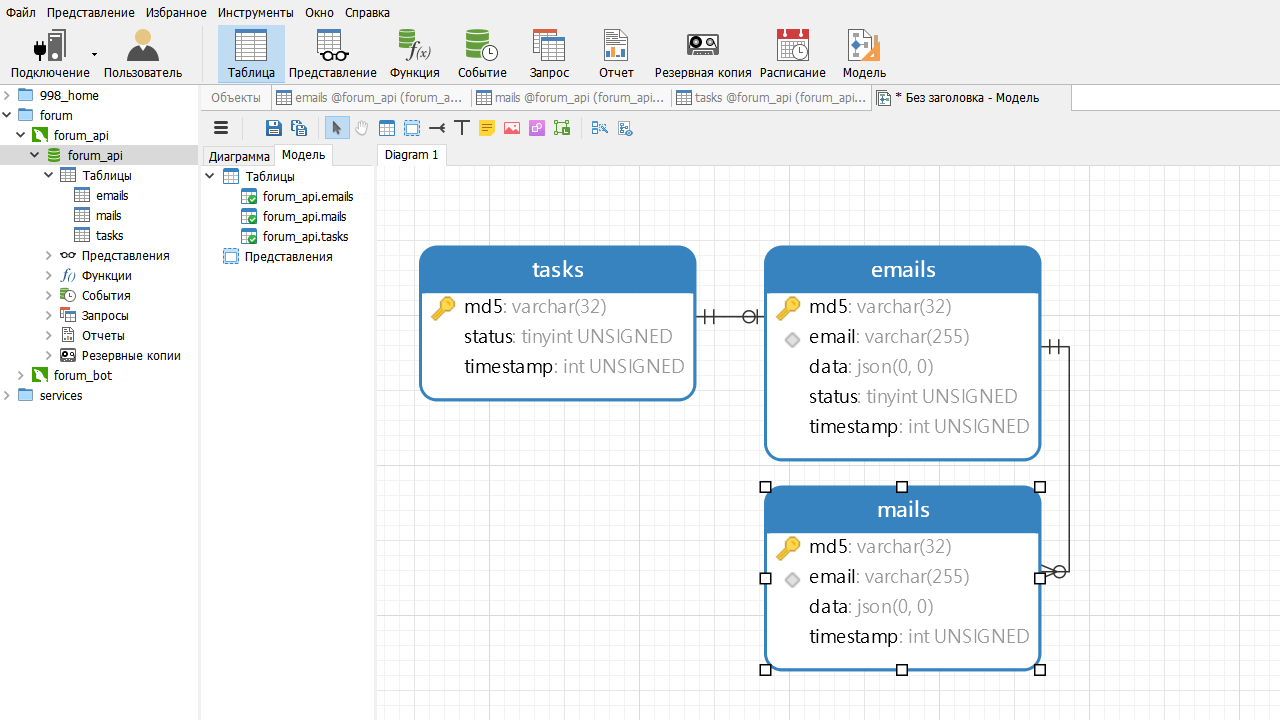Expand the Запросы tree node
The width and height of the screenshot is (1280, 720).
pos(49,315)
